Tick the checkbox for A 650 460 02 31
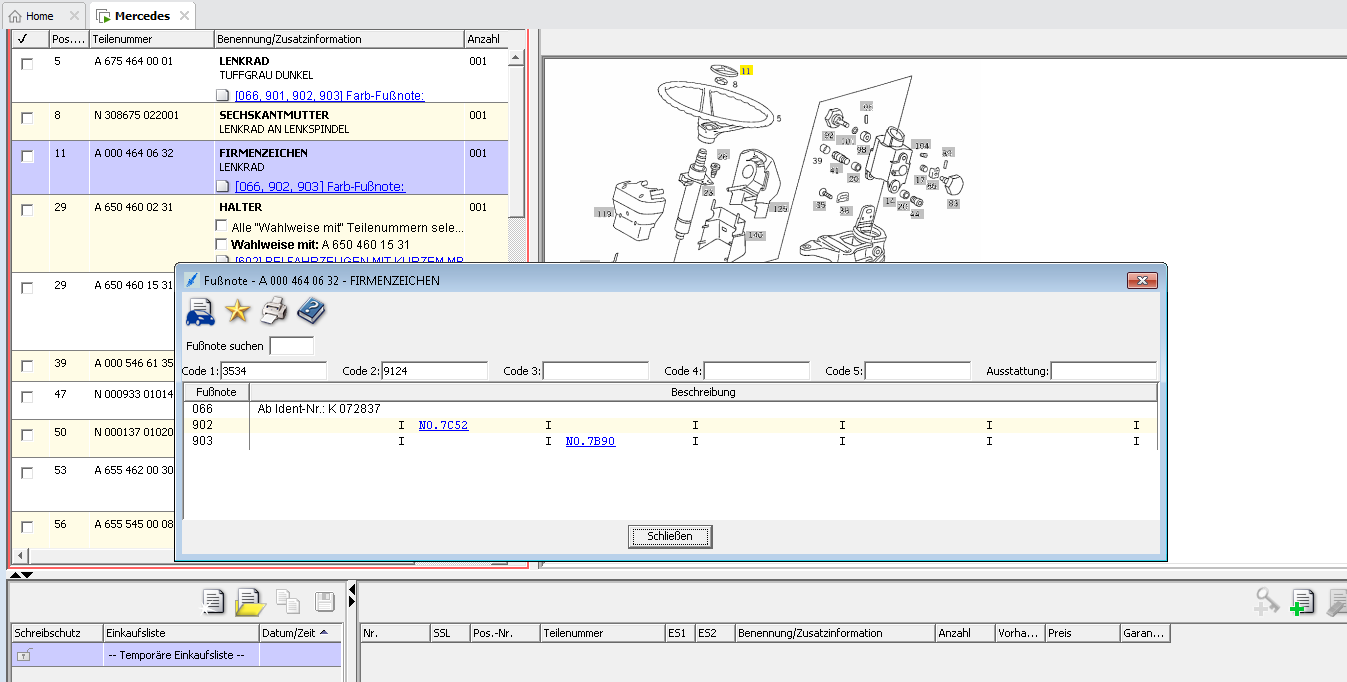This screenshot has width=1347, height=682. coord(27,209)
